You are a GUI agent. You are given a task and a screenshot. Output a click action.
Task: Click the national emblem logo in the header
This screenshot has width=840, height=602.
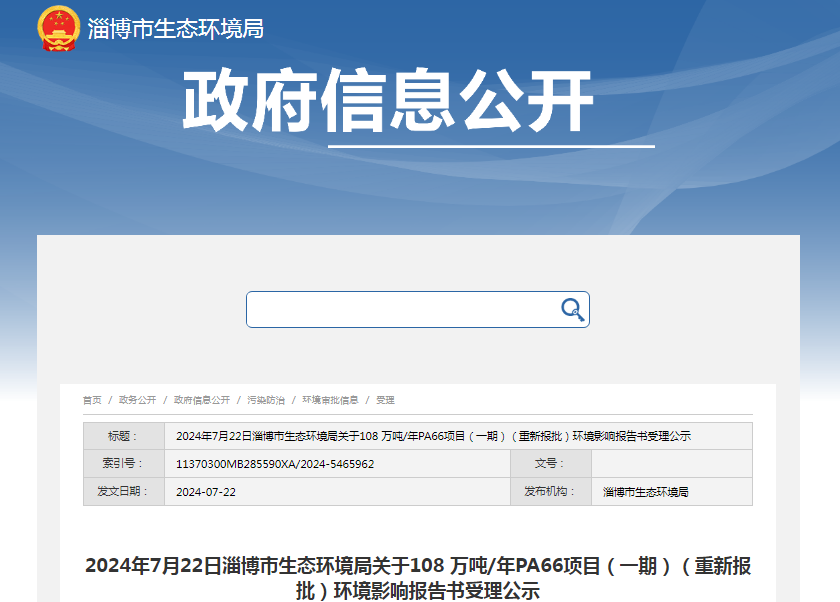(58, 28)
